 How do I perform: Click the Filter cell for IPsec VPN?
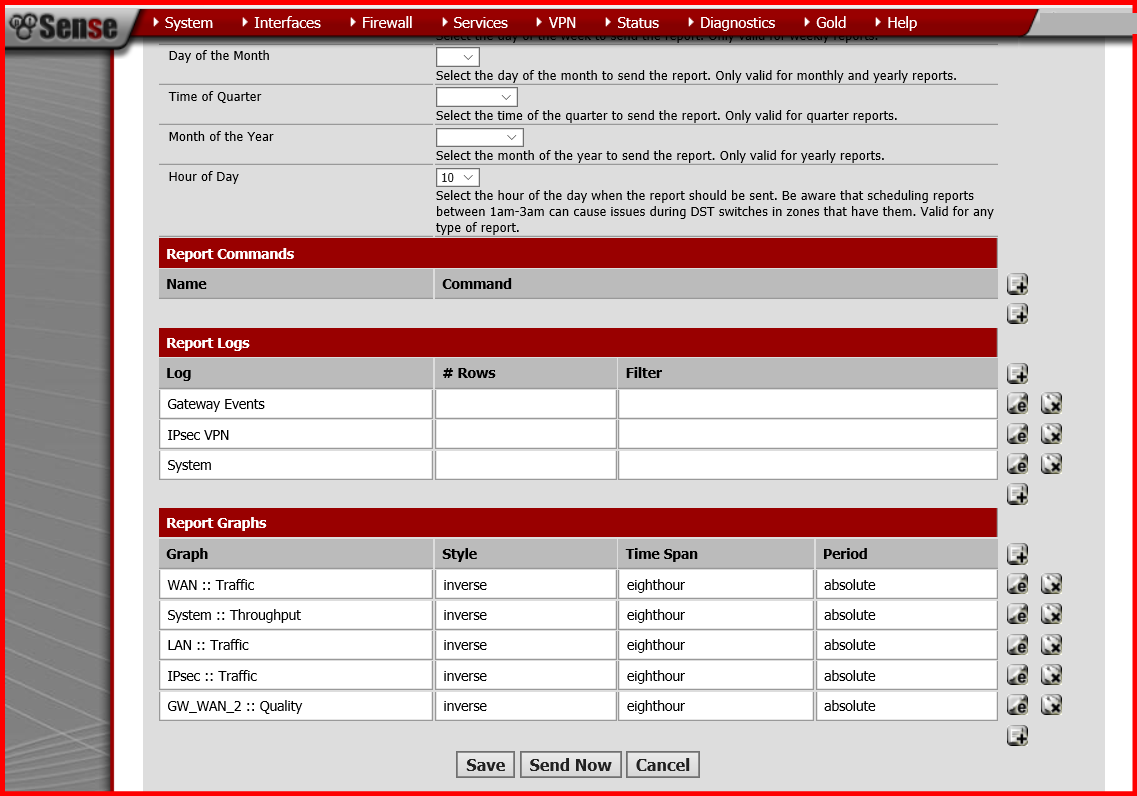(808, 434)
